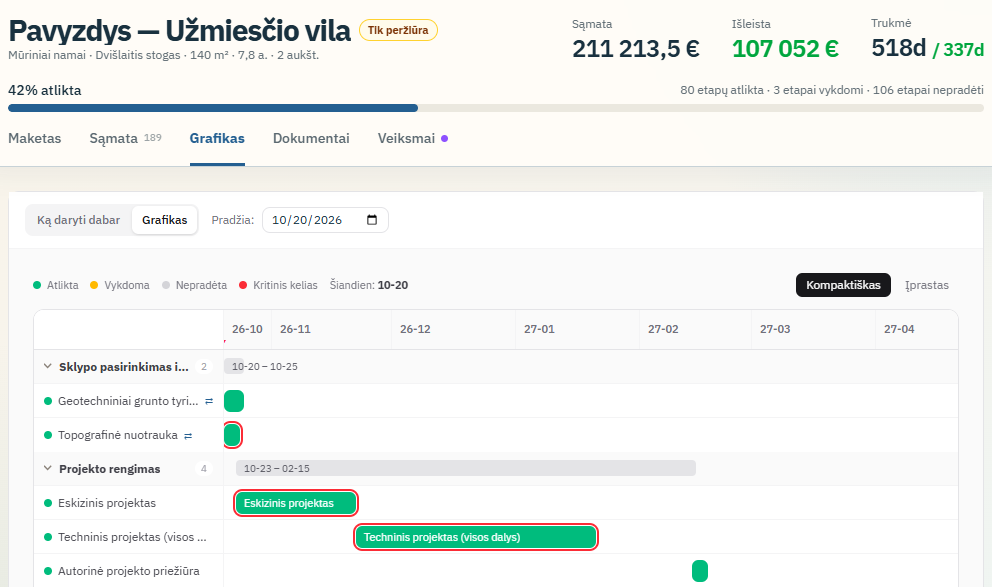This screenshot has width=992, height=587.
Task: Click green status dot of Techninis projektas row
Action: pos(47,537)
